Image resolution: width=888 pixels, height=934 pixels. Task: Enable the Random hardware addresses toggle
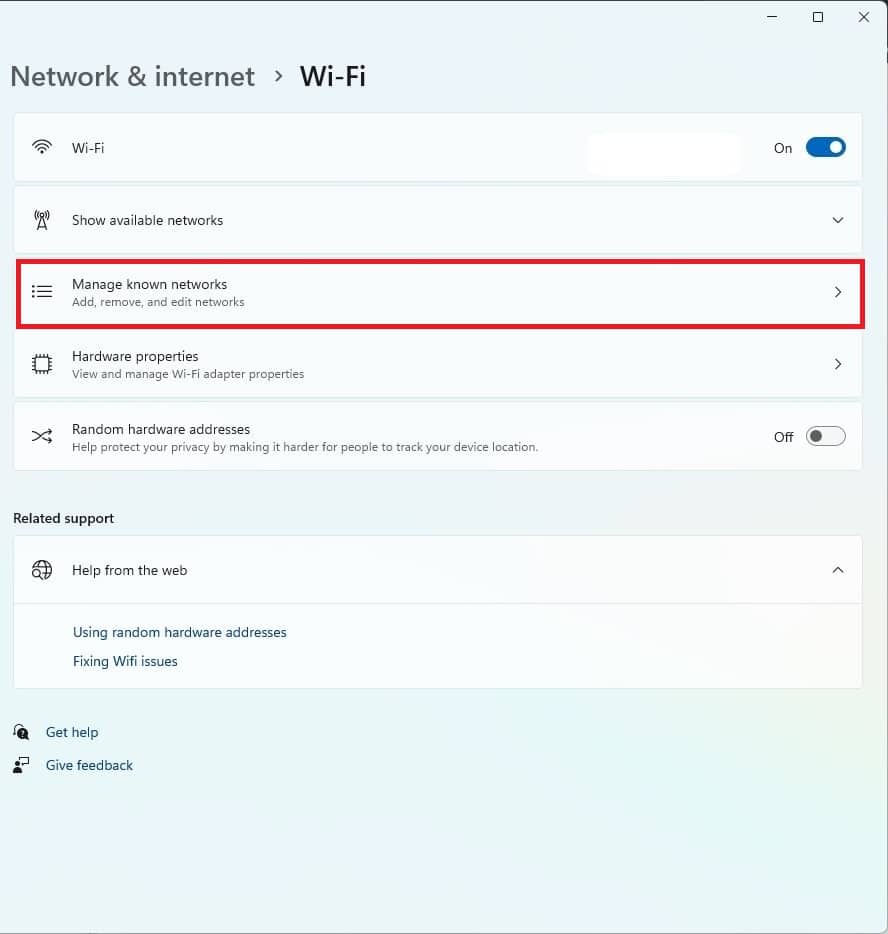[825, 436]
